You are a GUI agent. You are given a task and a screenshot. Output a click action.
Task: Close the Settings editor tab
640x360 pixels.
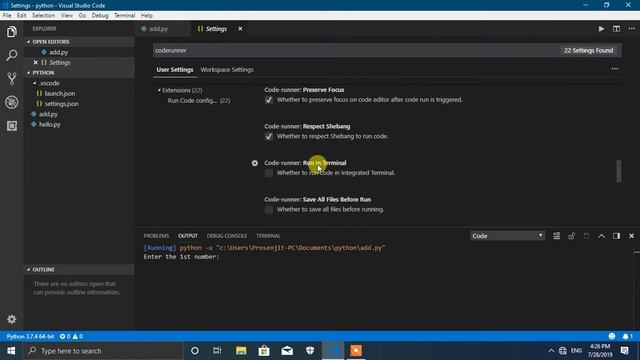(x=240, y=29)
